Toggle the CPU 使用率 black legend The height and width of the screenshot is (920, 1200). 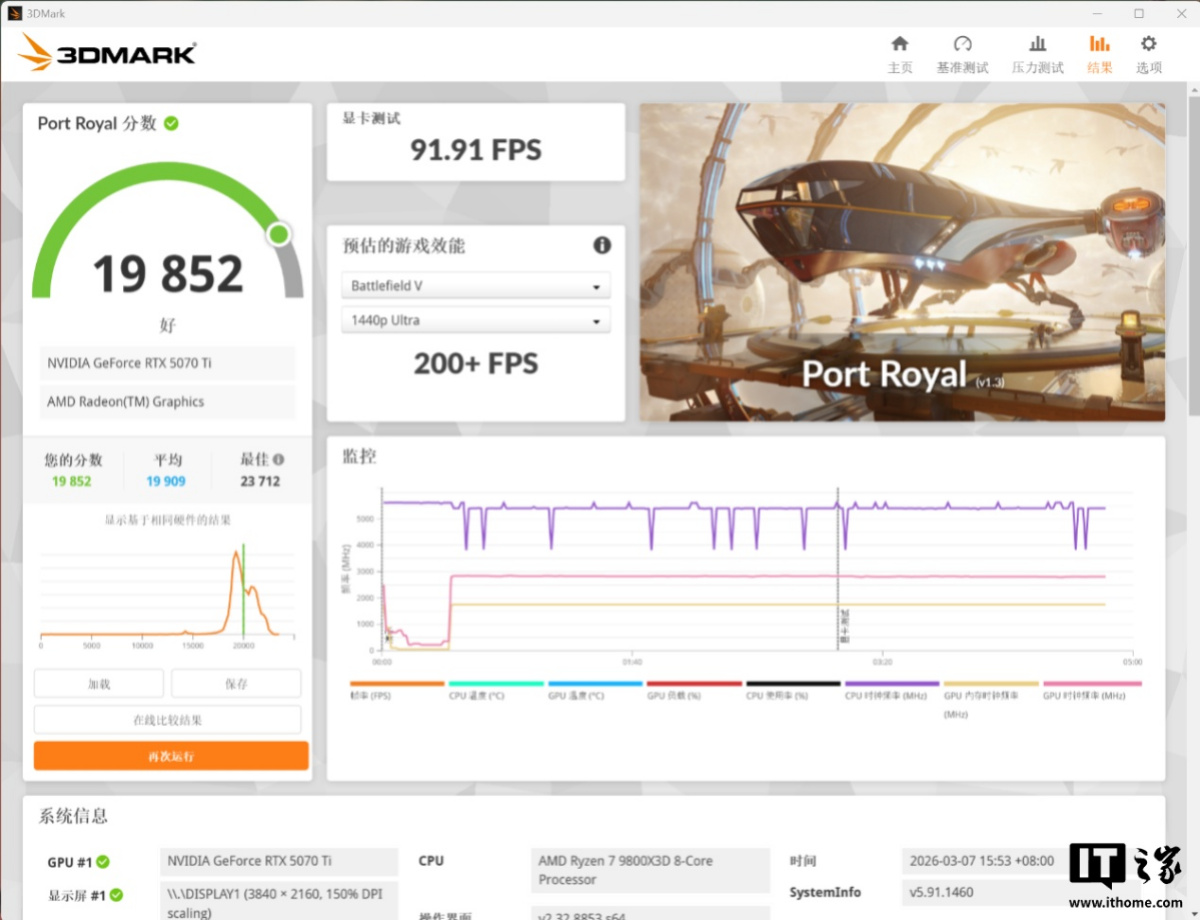tap(793, 689)
